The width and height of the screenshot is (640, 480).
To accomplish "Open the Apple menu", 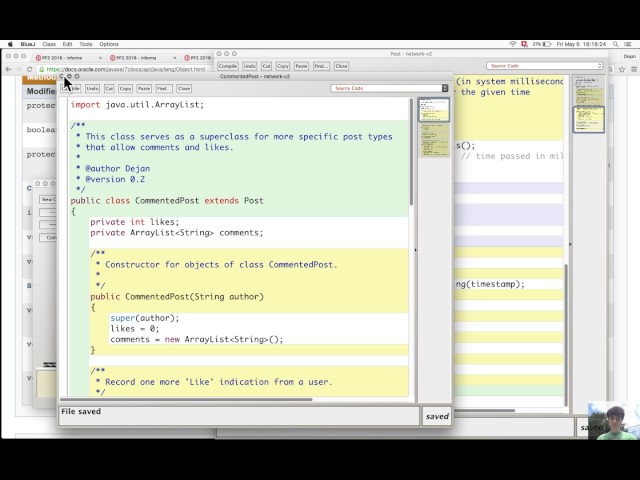I will click(10, 44).
